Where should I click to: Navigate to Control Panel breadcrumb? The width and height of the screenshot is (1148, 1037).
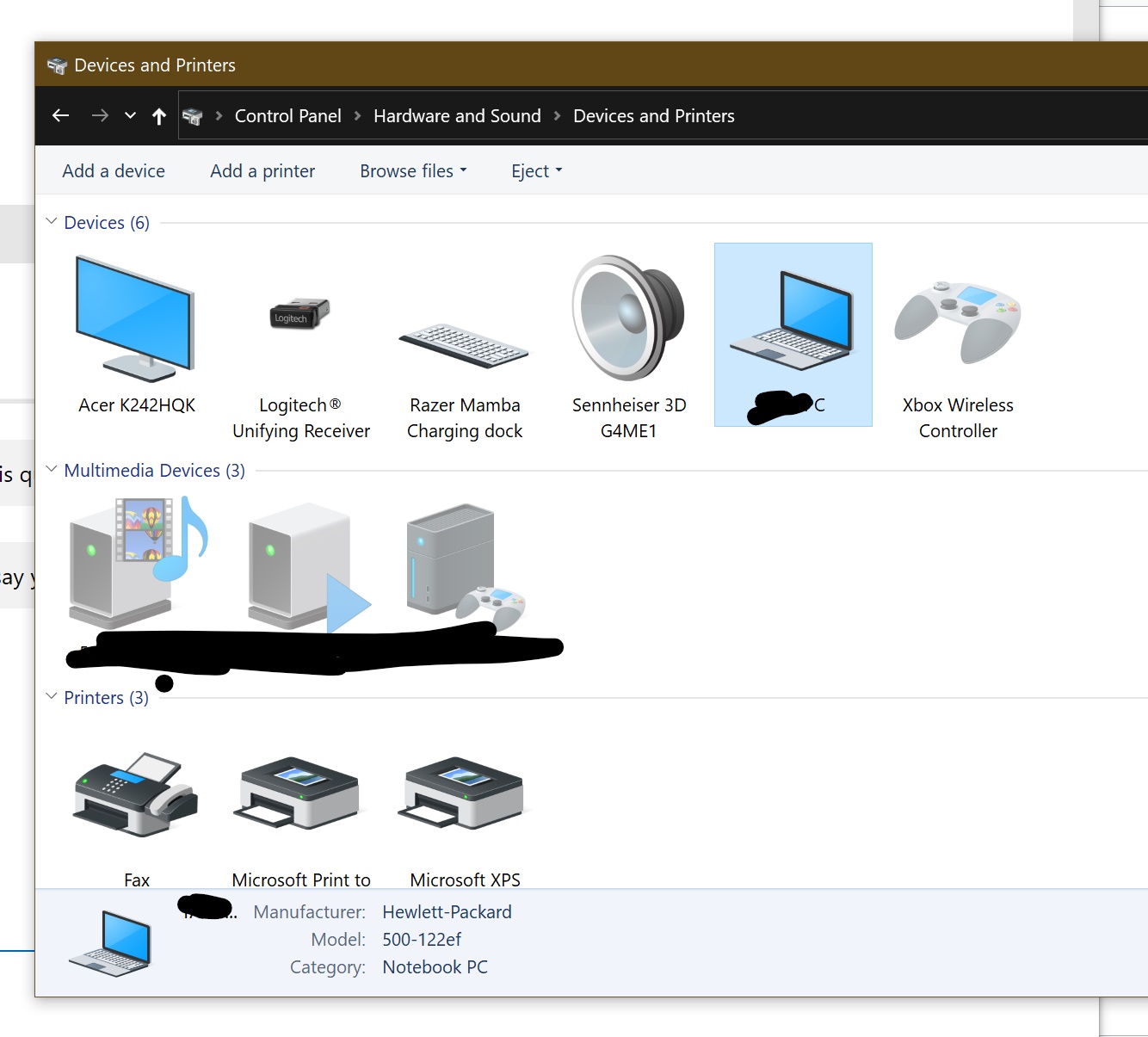tap(287, 116)
